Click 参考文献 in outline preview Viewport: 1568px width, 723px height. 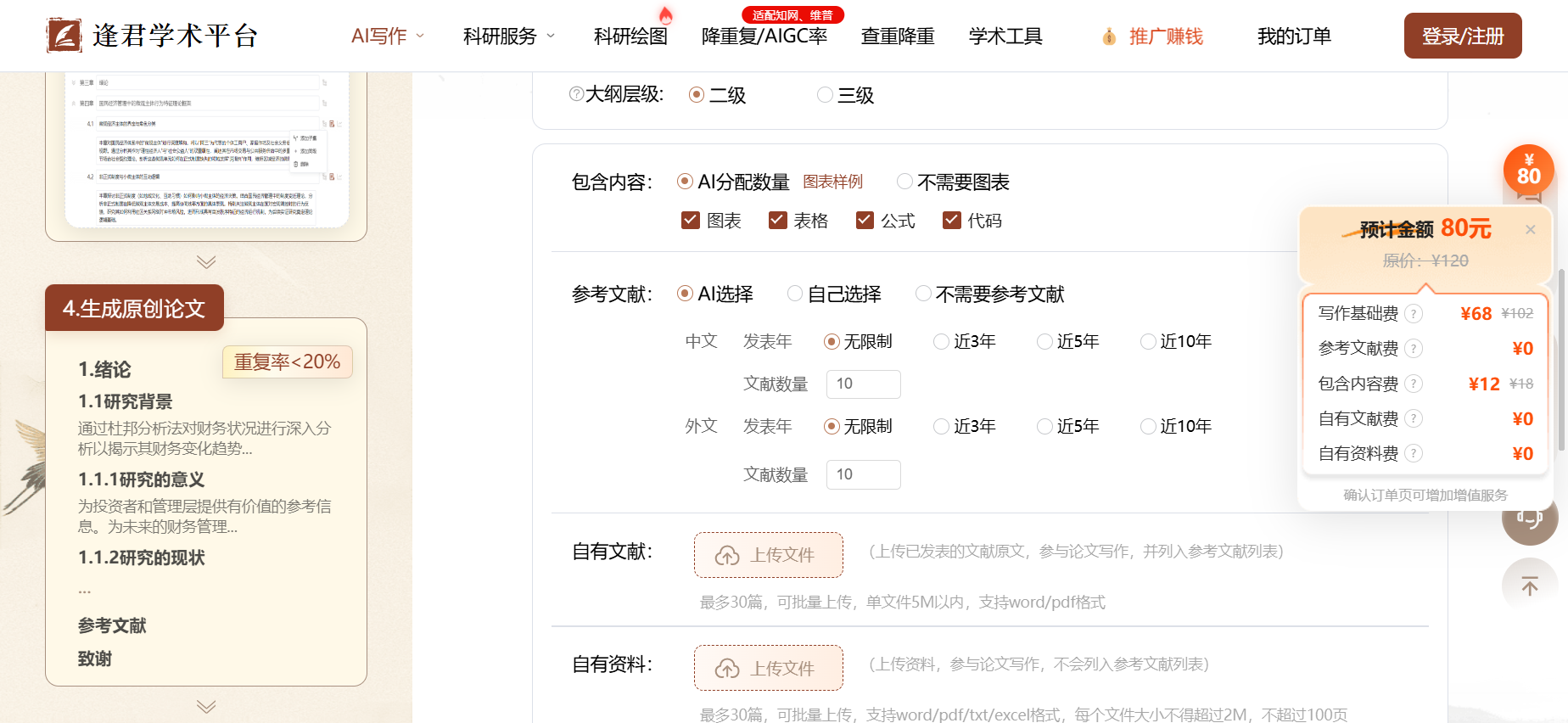[x=112, y=625]
